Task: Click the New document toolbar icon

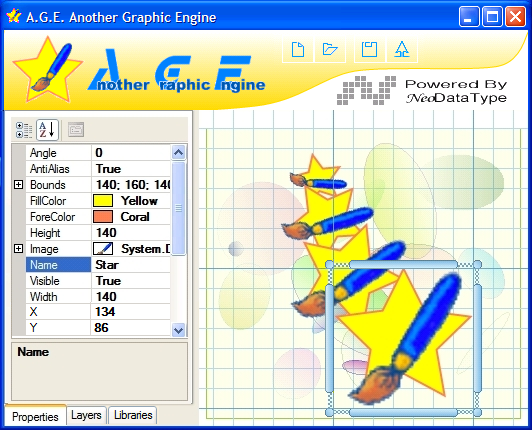Action: [x=298, y=50]
